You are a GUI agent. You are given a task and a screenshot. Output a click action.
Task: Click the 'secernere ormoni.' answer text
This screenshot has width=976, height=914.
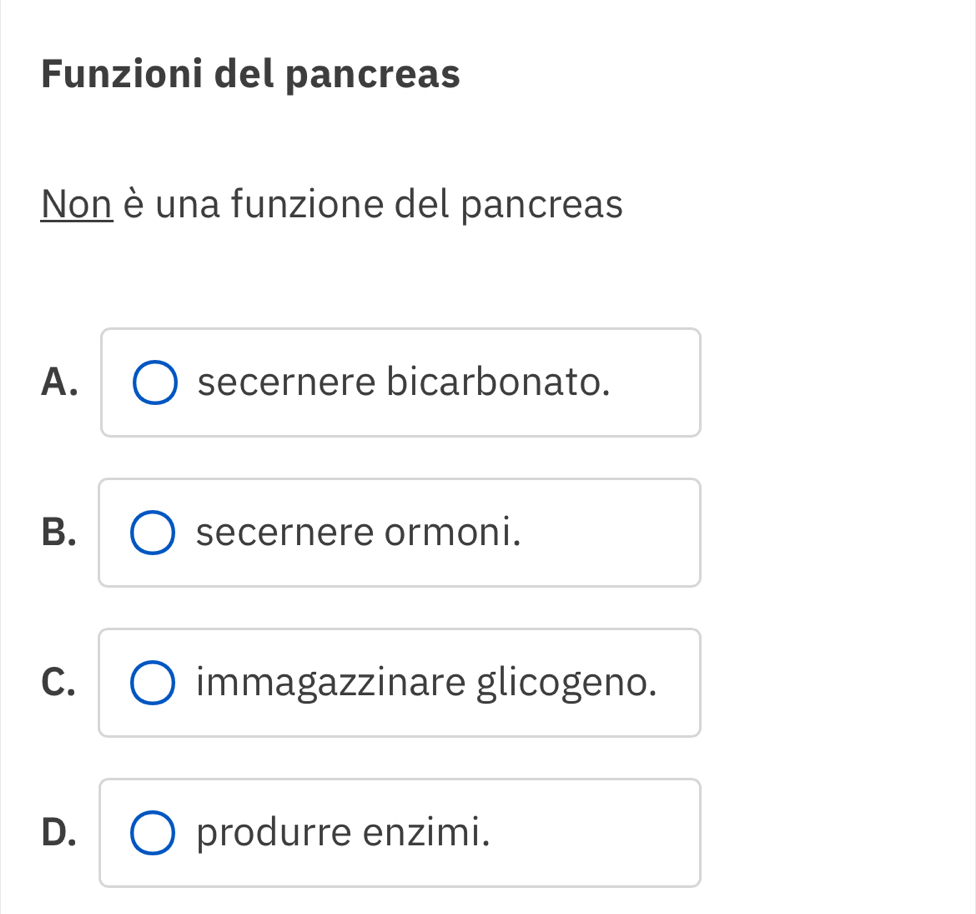coord(359,532)
